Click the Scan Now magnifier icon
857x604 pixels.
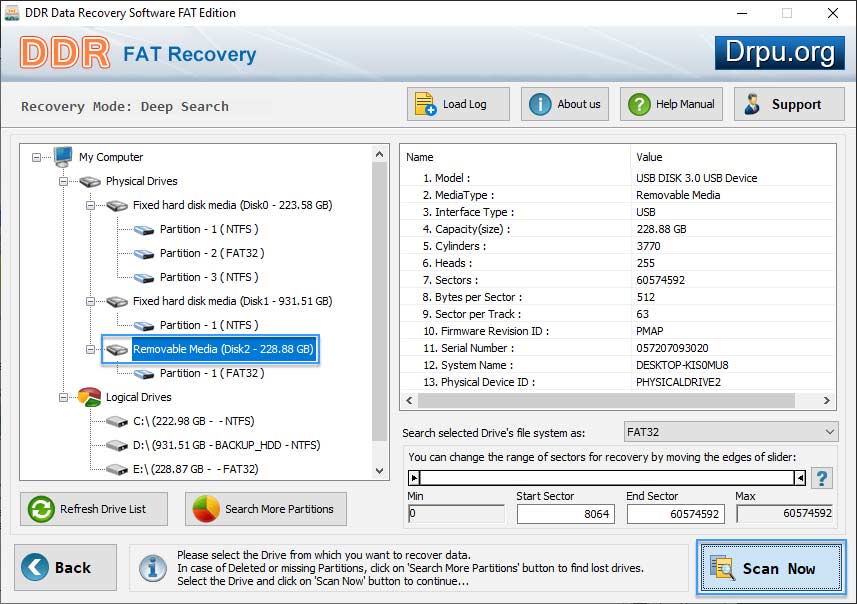(722, 567)
